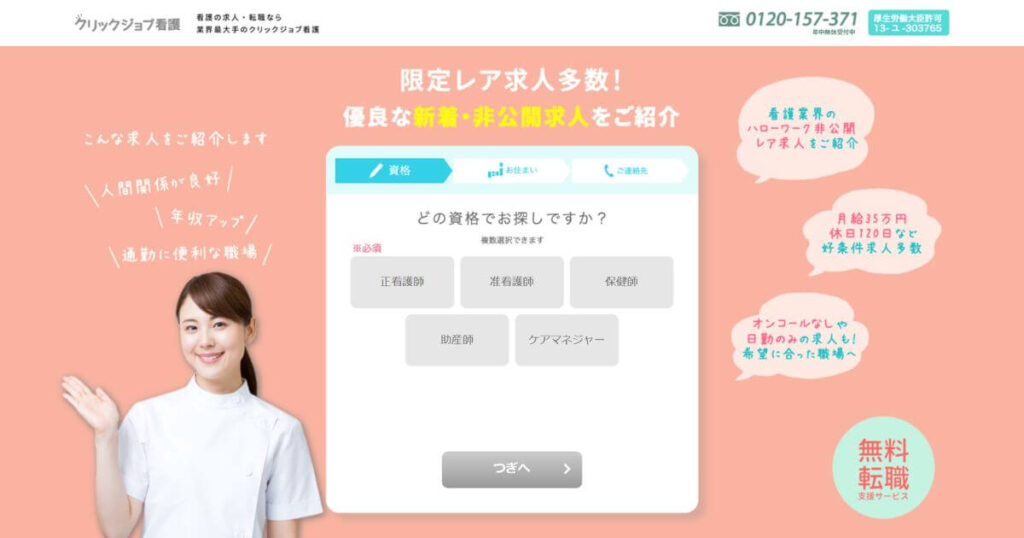Screen dimensions: 1024x538
Task: Click the 月給35万円 speech bubble
Action: tap(871, 233)
